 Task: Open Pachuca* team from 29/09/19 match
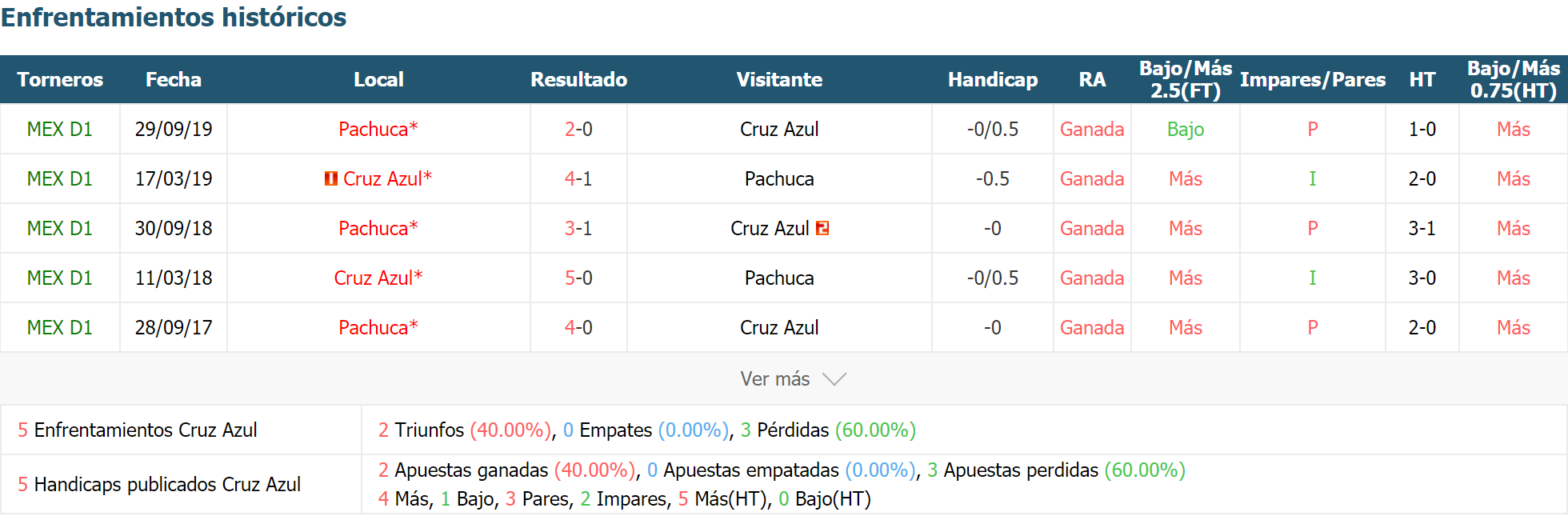click(378, 129)
